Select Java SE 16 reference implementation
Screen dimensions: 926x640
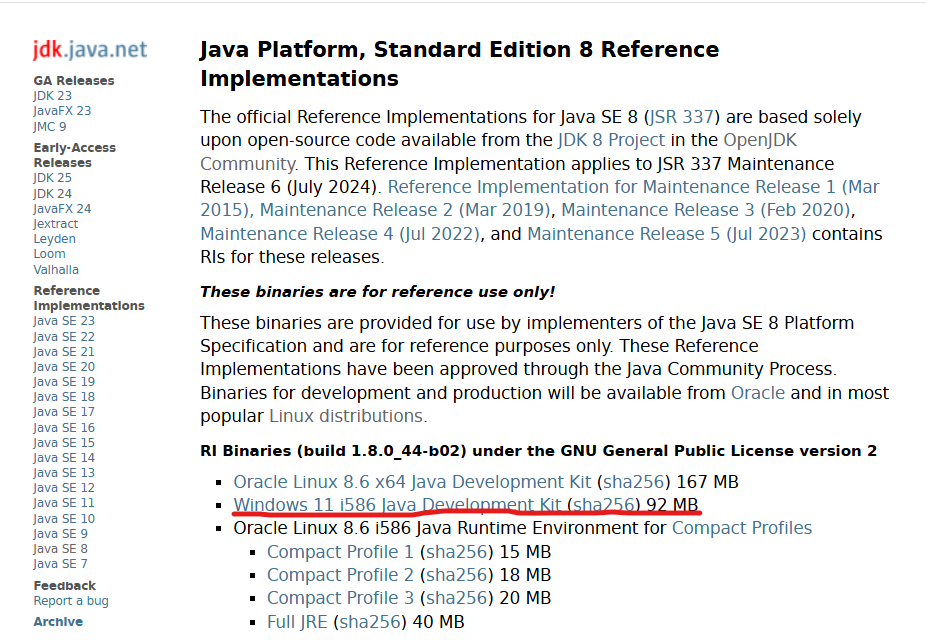tap(64, 427)
